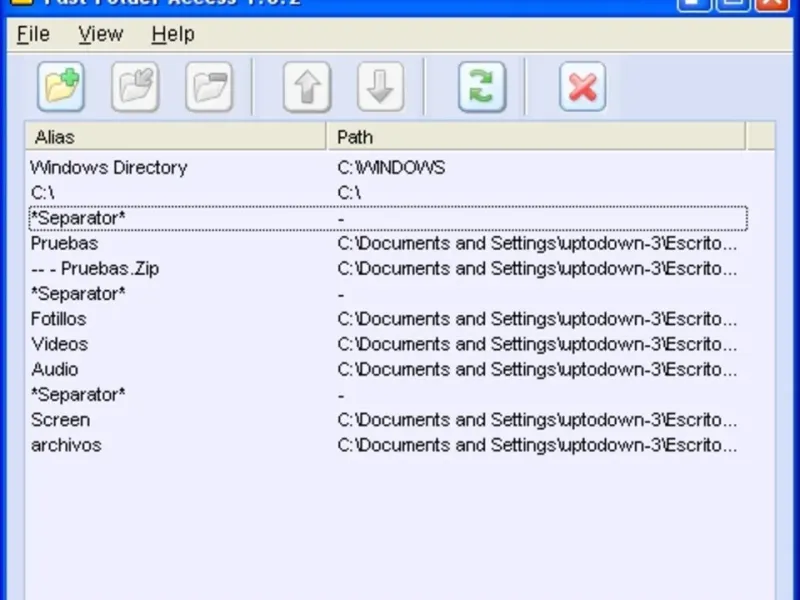The image size is (800, 600).
Task: Click the green refresh arrows icon
Action: pyautogui.click(x=482, y=87)
